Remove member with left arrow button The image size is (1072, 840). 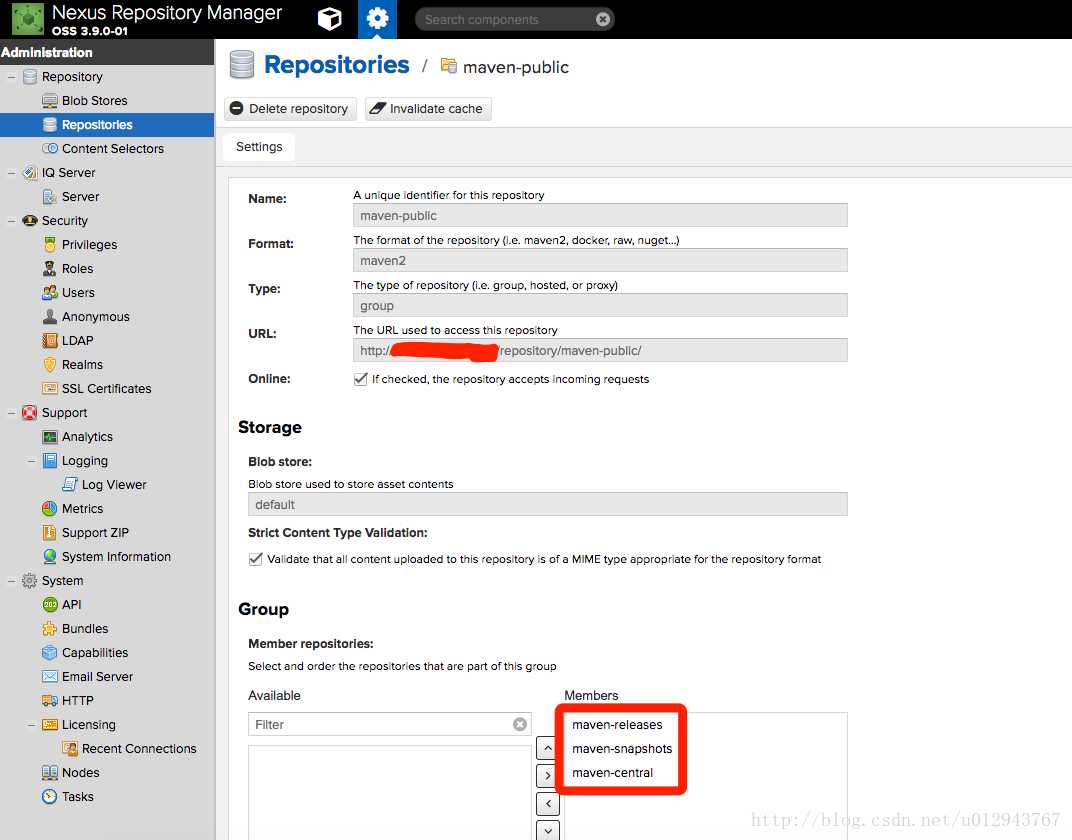(x=548, y=803)
